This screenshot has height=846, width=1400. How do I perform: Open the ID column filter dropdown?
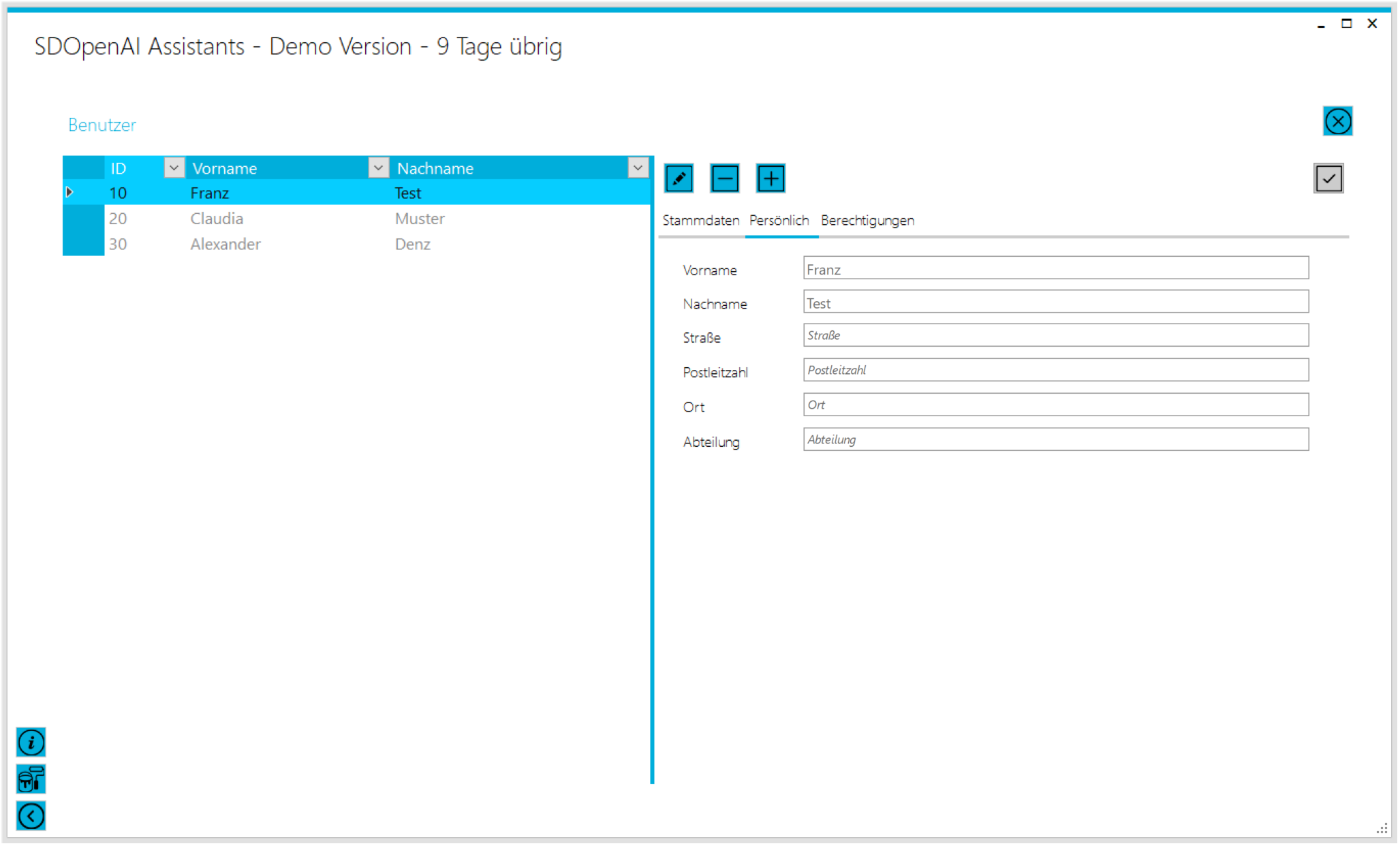pyautogui.click(x=174, y=168)
